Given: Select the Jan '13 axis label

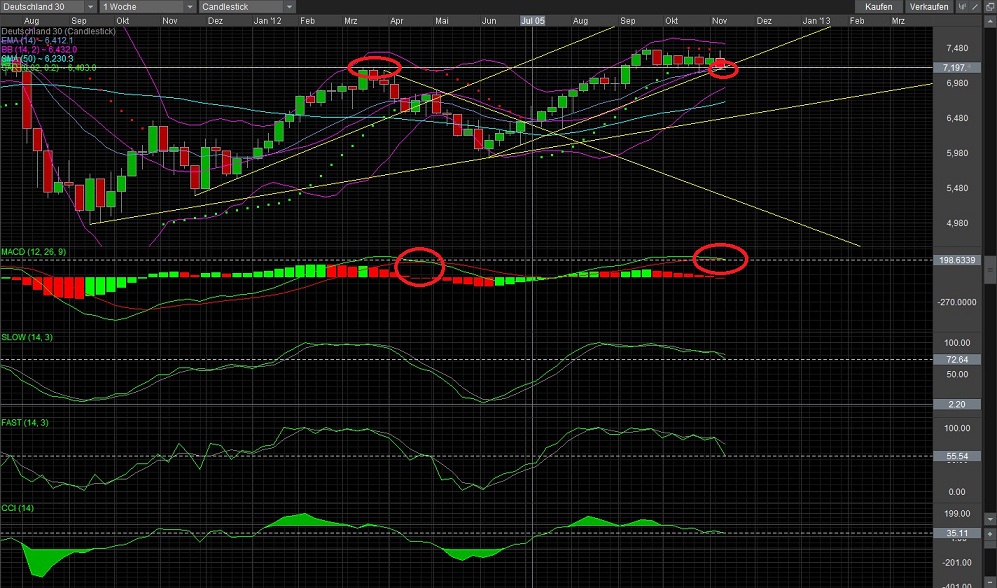Looking at the screenshot, I should [818, 19].
